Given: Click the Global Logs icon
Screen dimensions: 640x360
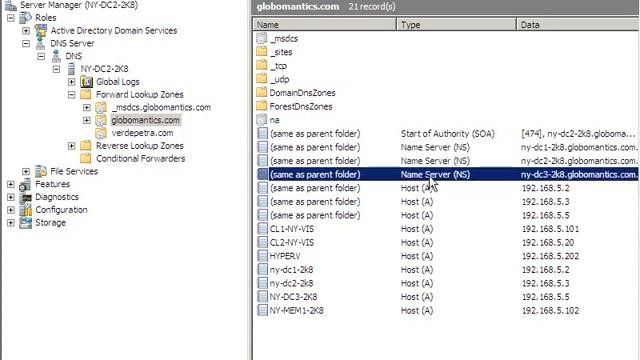Looking at the screenshot, I should pyautogui.click(x=87, y=82).
